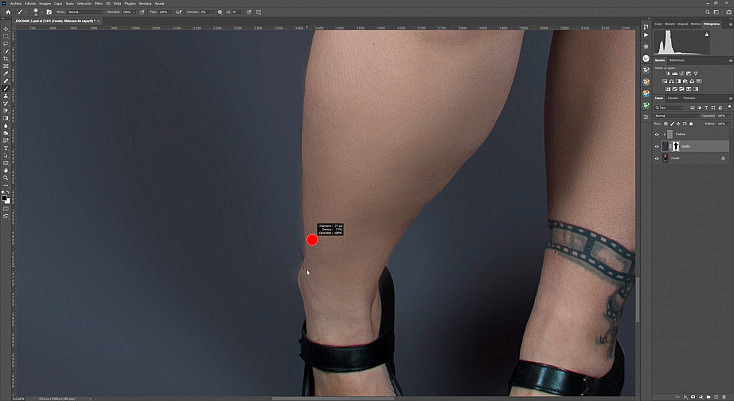
Task: Switch to the Canales tab
Action: [x=673, y=98]
